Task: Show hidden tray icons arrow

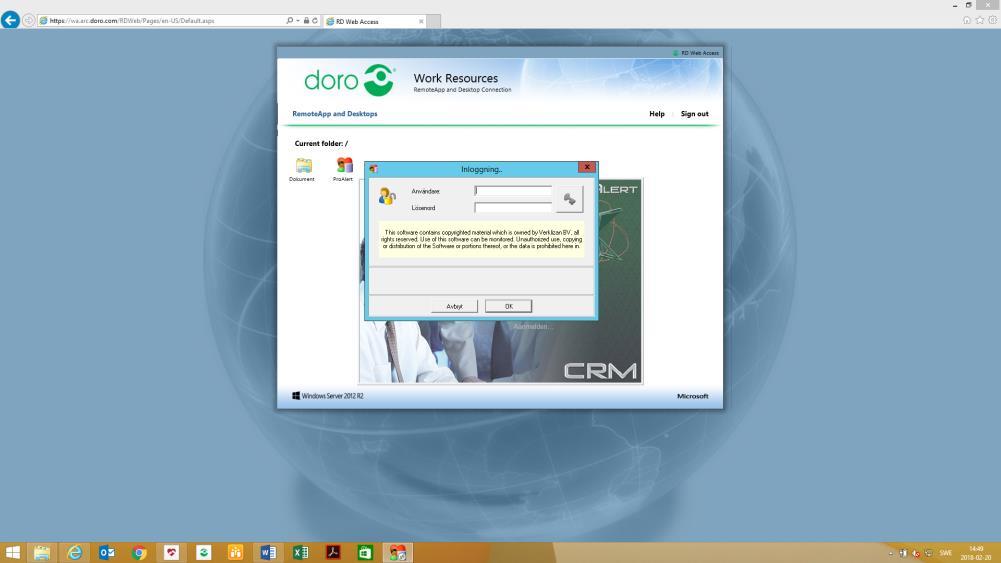Action: [891, 553]
